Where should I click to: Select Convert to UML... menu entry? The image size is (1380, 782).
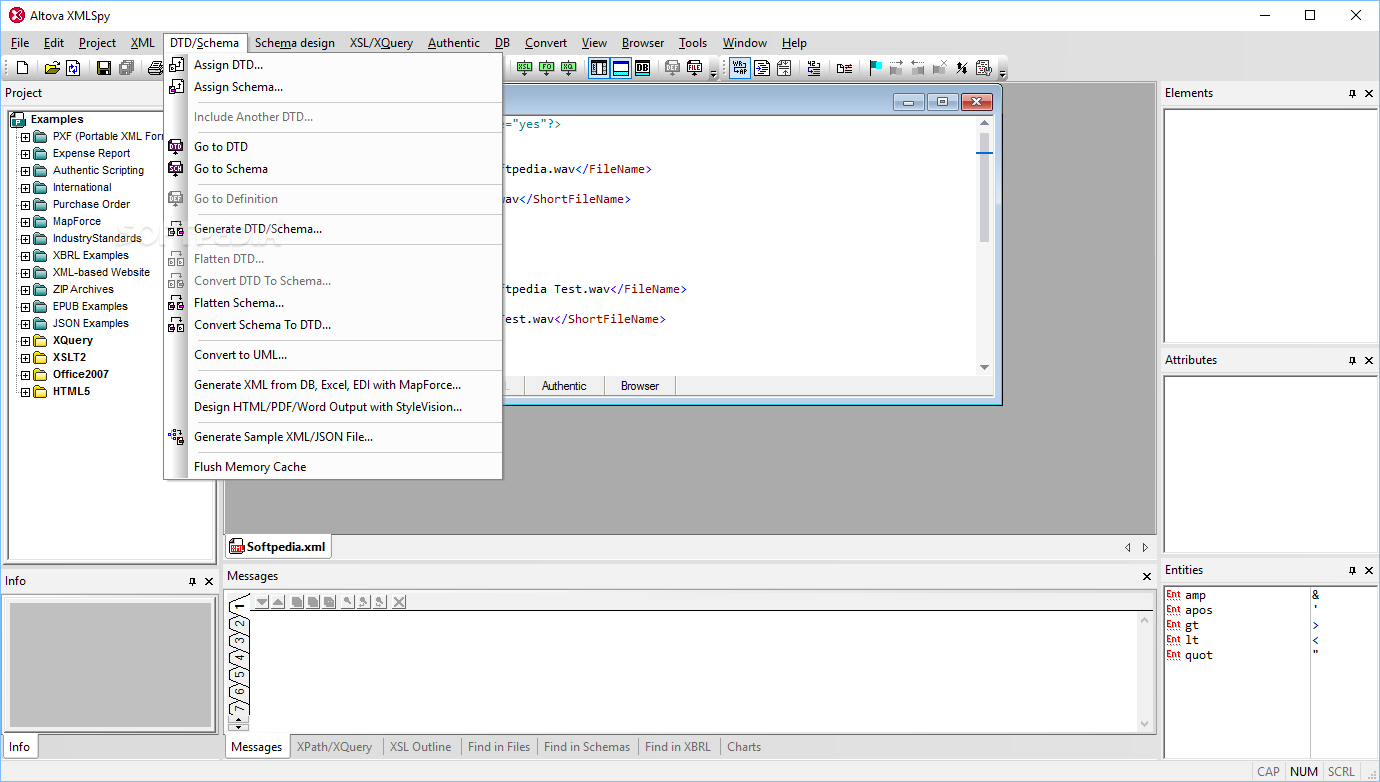333,355
